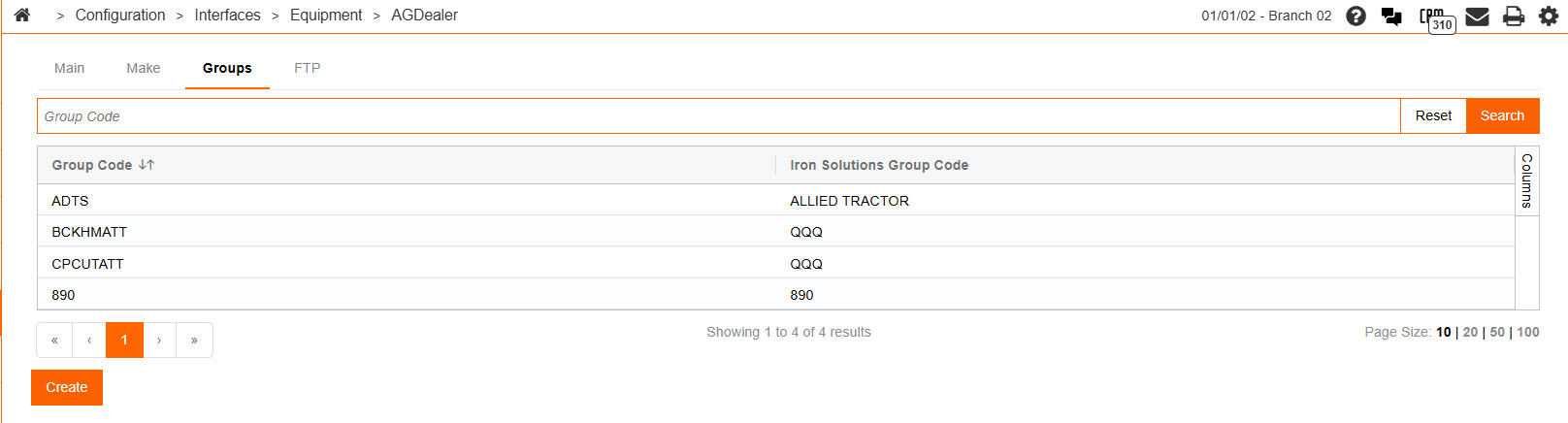Viewport: 1568px width, 423px height.
Task: Focus the Group Code search field
Action: pos(718,116)
